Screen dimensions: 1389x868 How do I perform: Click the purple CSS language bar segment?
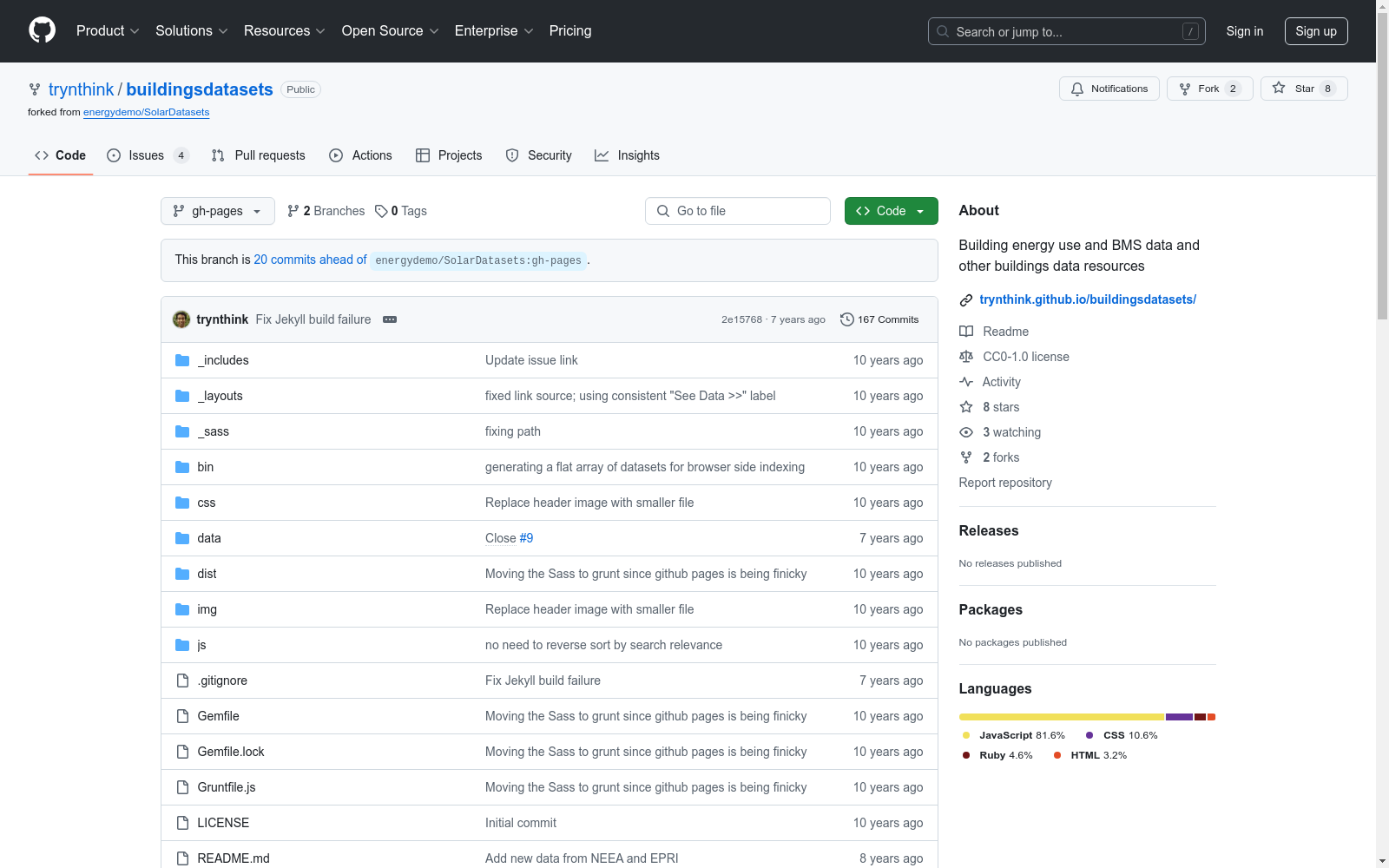(x=1179, y=717)
